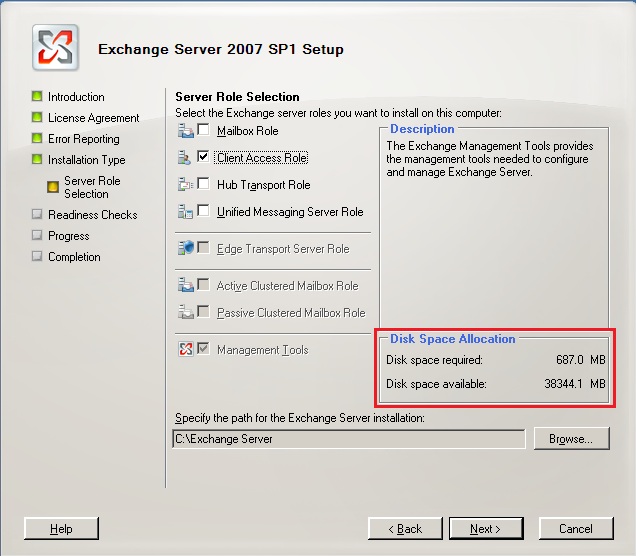Screen dimensions: 636x556
Task: Click the Client Access Role label
Action: pyautogui.click(x=262, y=158)
